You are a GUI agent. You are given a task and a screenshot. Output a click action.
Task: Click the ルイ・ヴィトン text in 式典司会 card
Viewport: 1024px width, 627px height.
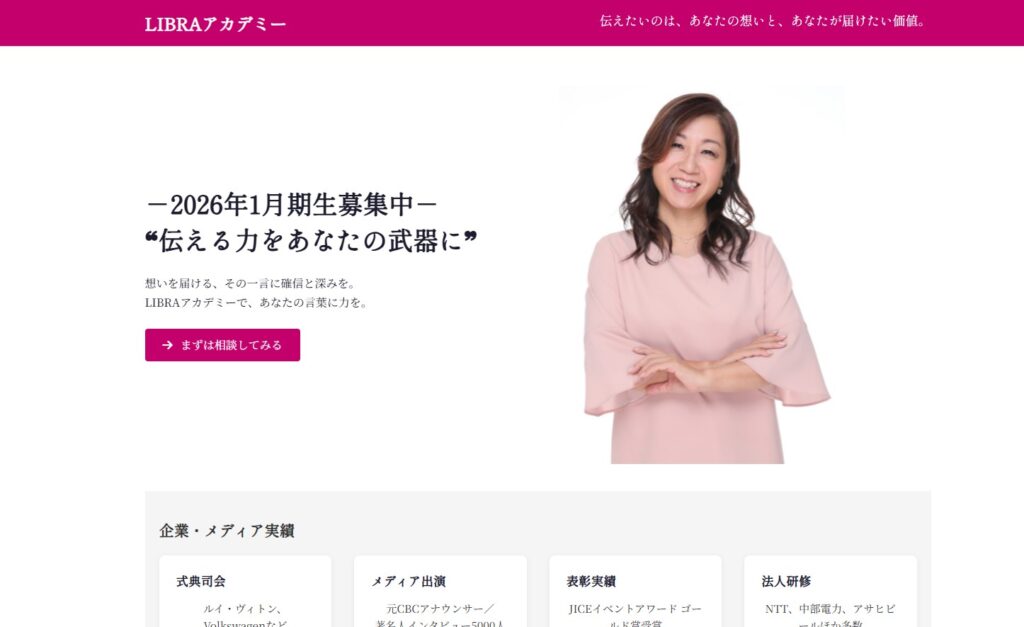pyautogui.click(x=238, y=609)
